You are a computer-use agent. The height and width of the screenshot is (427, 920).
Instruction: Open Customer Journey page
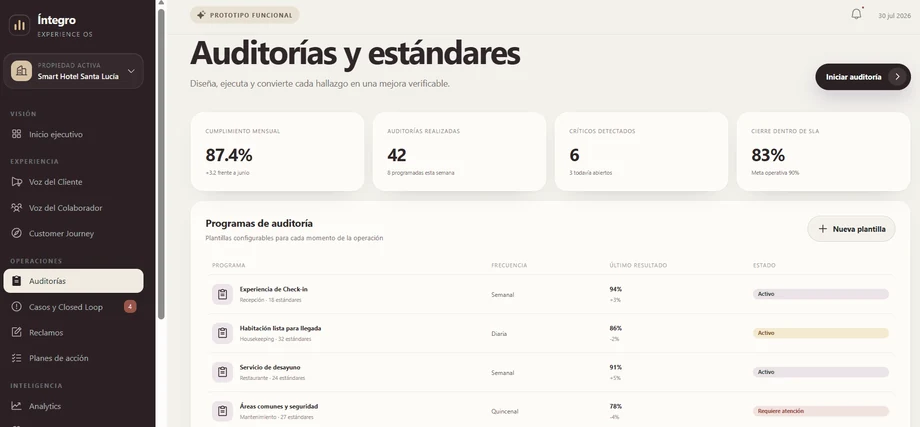[x=73, y=233]
